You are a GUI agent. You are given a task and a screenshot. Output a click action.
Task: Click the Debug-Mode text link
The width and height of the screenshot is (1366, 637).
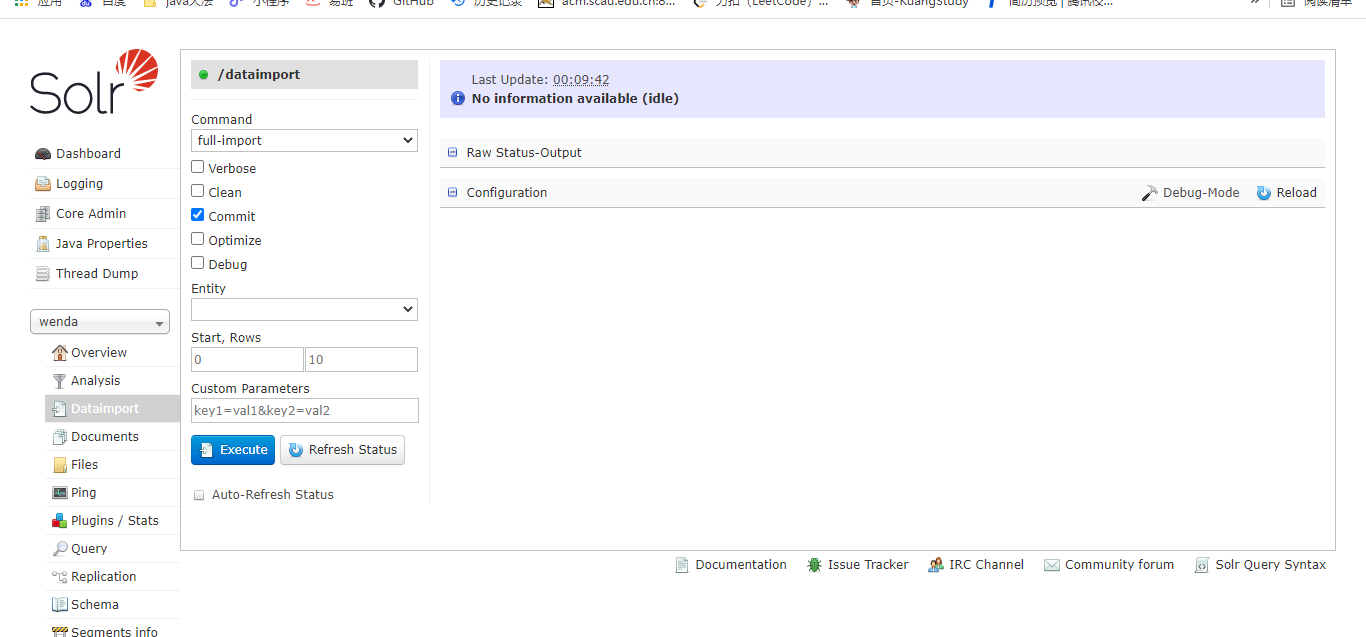(1201, 193)
